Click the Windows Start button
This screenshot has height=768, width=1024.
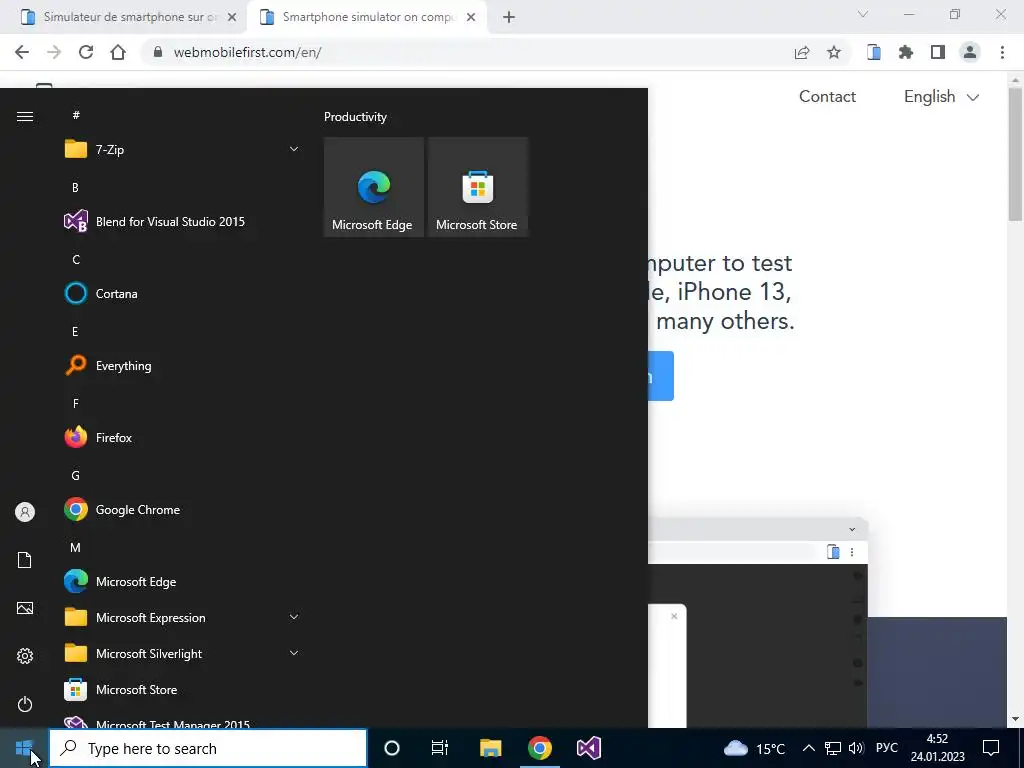(24, 748)
